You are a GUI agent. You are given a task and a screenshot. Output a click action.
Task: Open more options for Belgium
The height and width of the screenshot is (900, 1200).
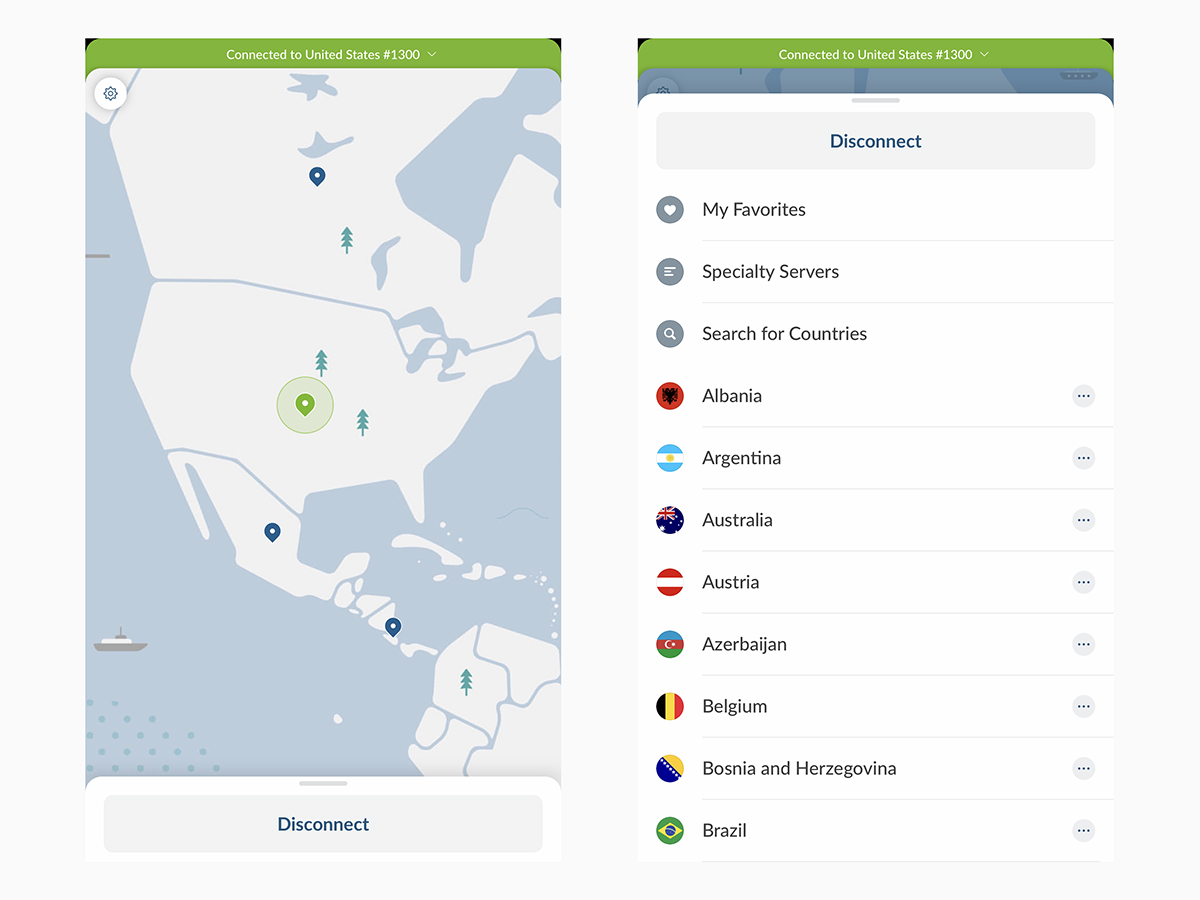click(1083, 706)
